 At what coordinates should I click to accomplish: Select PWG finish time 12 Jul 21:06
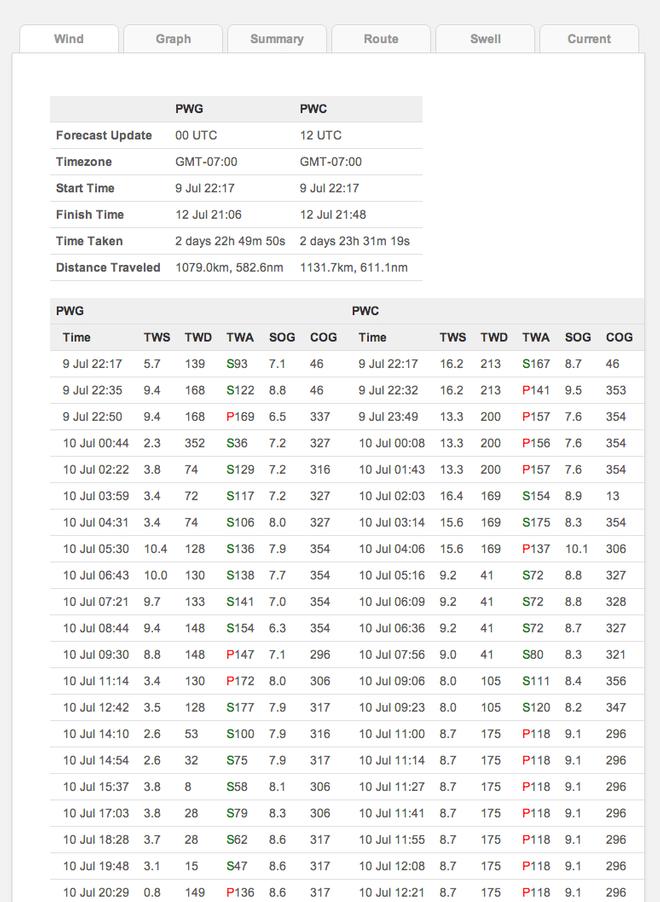208,215
